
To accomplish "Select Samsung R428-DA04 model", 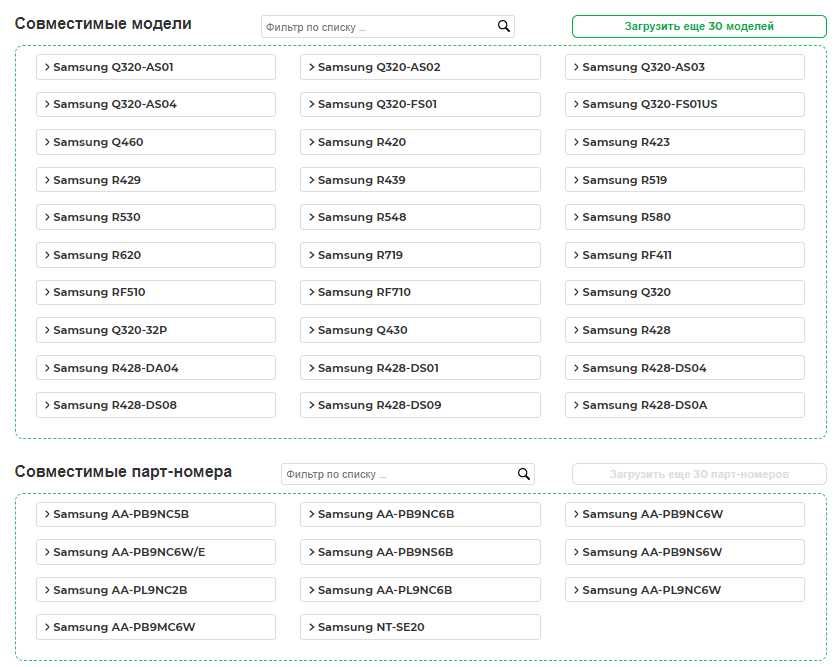I will tap(156, 368).
